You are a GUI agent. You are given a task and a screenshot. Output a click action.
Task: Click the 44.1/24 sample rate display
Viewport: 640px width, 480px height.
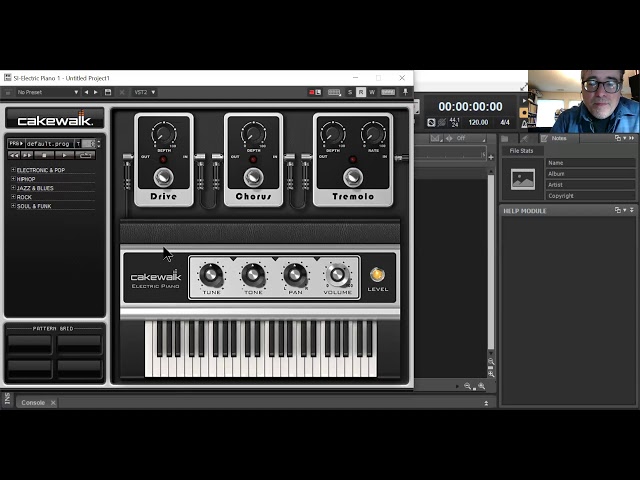pos(454,122)
